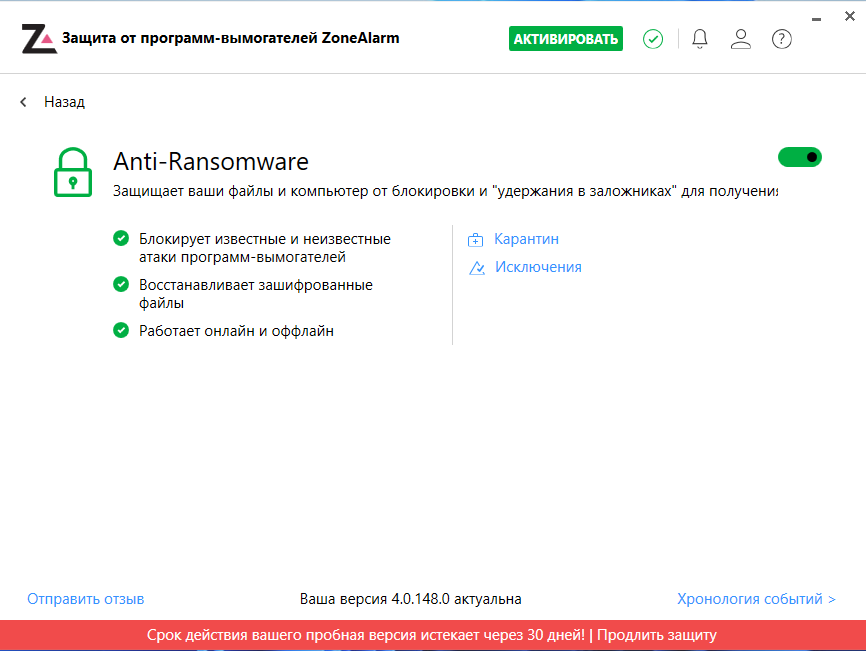Click the trial expiry message Срок действия
This screenshot has height=651, width=866.
366,635
